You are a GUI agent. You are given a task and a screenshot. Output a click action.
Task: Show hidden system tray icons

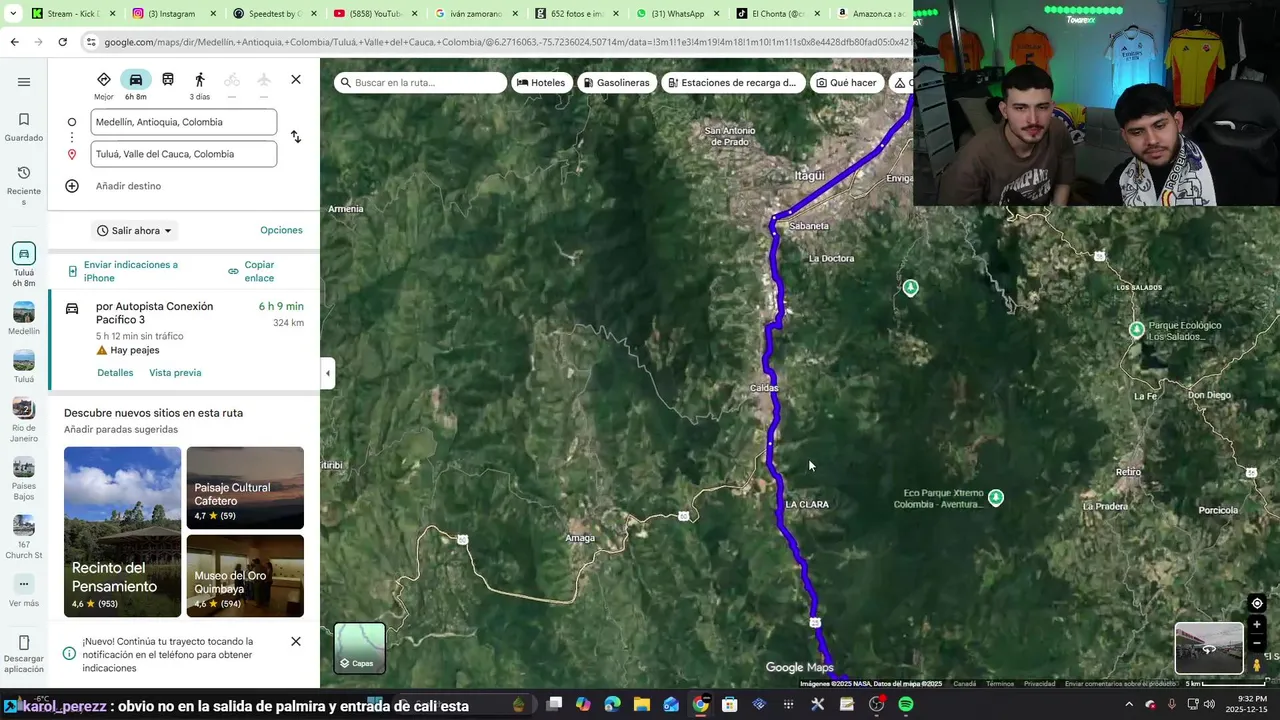[1129, 704]
